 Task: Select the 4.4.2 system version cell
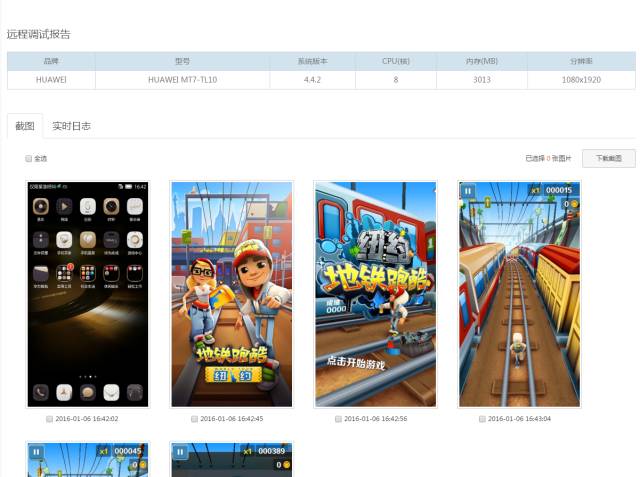pos(312,80)
